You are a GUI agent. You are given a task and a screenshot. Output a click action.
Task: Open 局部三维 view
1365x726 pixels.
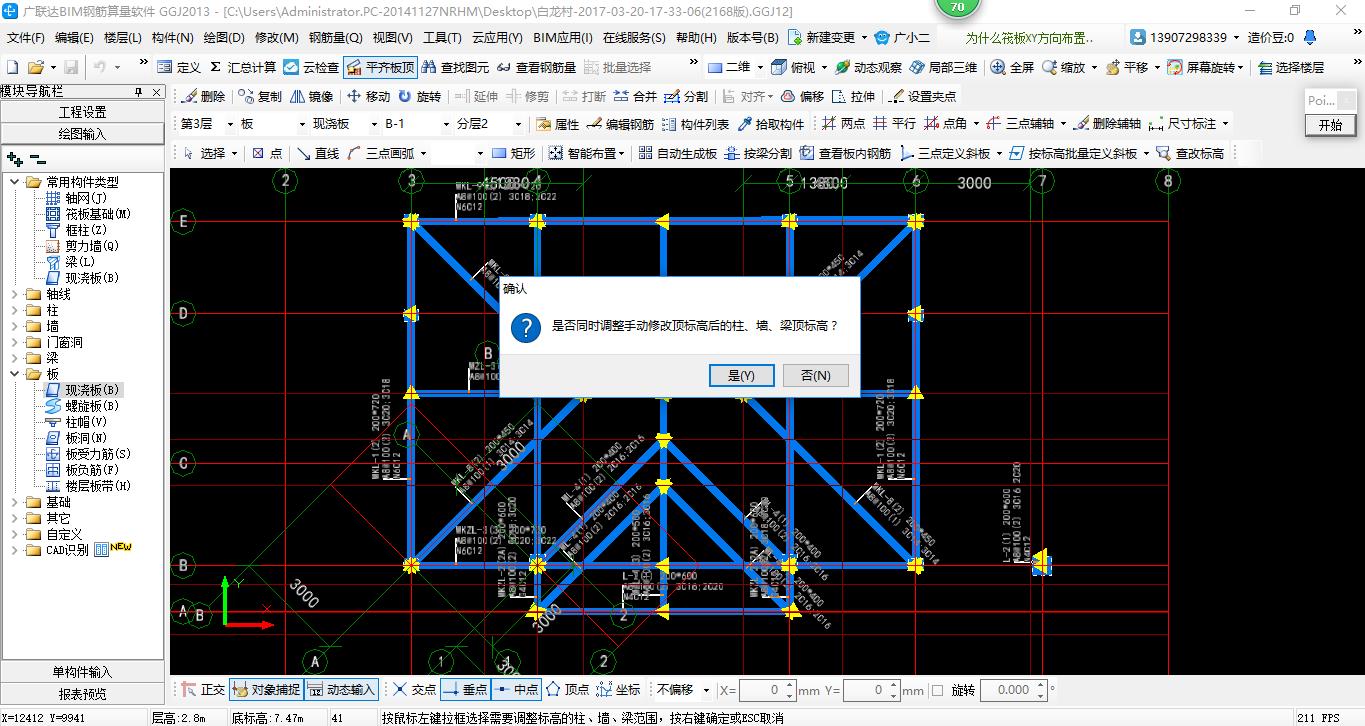click(x=943, y=67)
